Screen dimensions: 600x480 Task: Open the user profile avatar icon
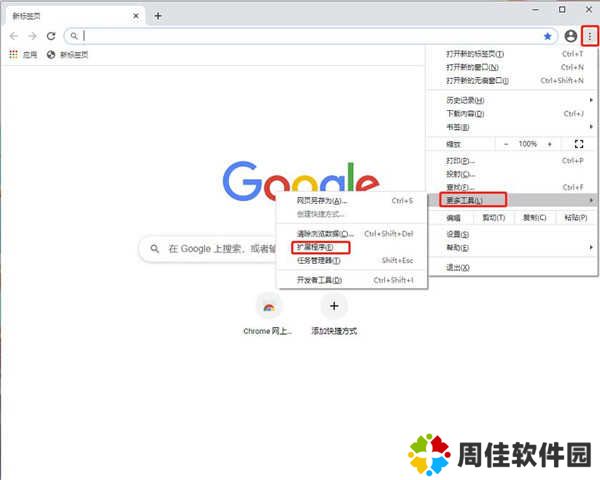[571, 35]
